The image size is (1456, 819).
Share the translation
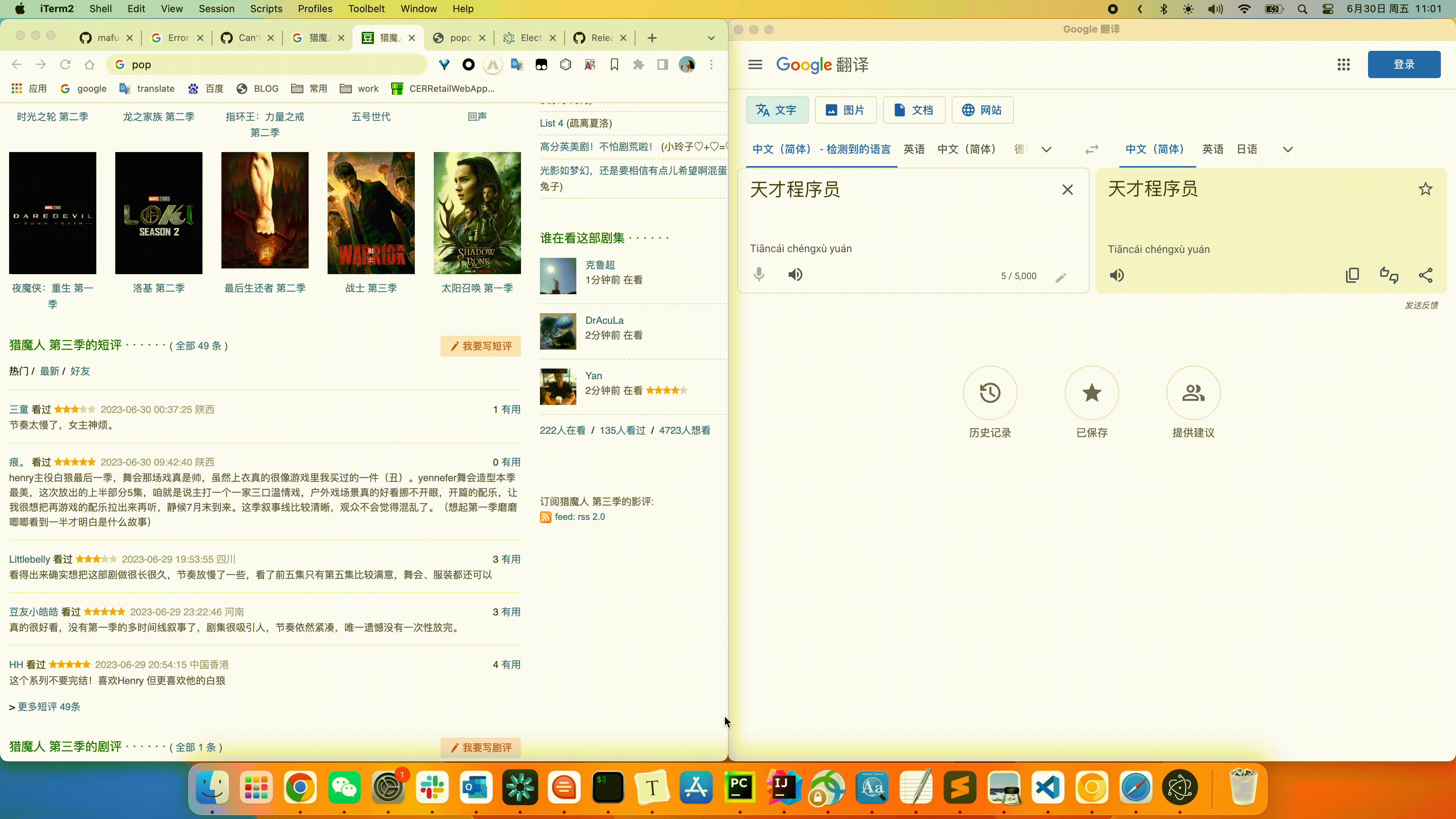pos(1426,275)
